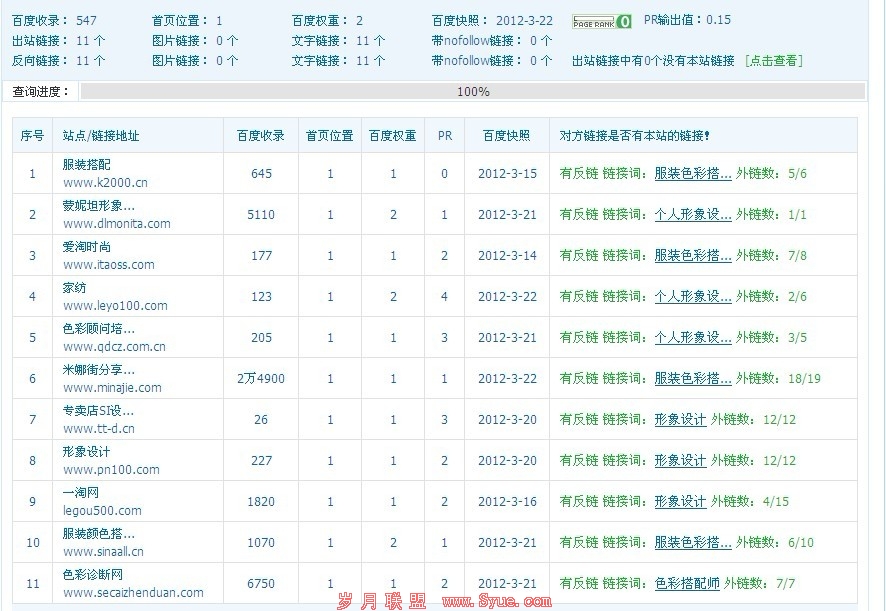Click Baidu index value 5110
Viewport: 886px width, 611px height.
point(260,215)
